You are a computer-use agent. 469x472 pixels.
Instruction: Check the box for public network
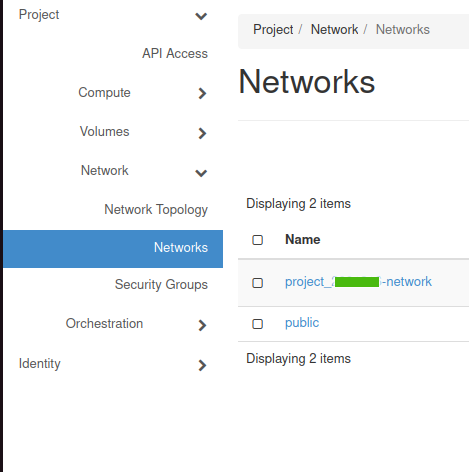(257, 324)
